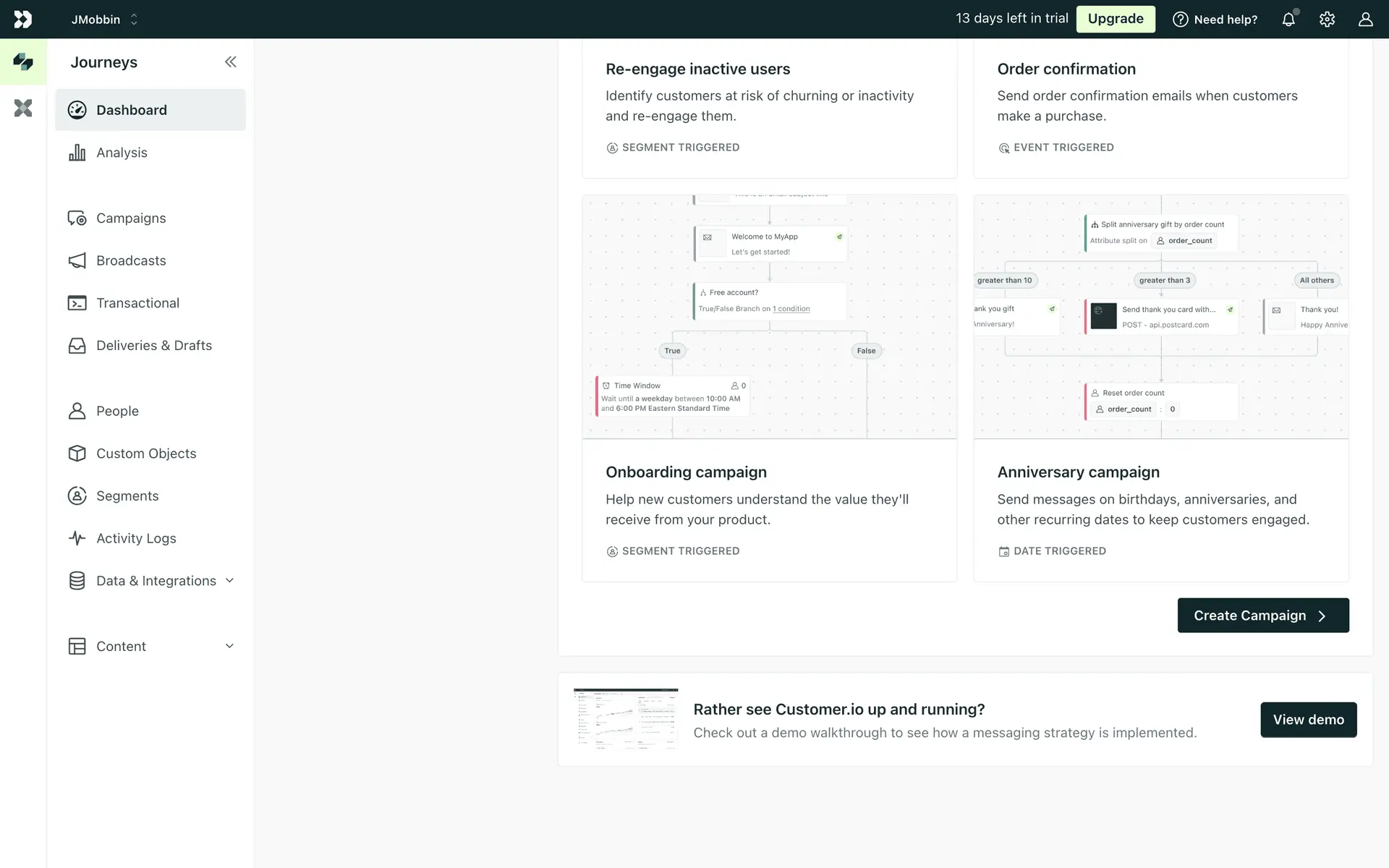Click the Customer.io logo top-left
Screen dimensions: 1389x868
pos(23,20)
